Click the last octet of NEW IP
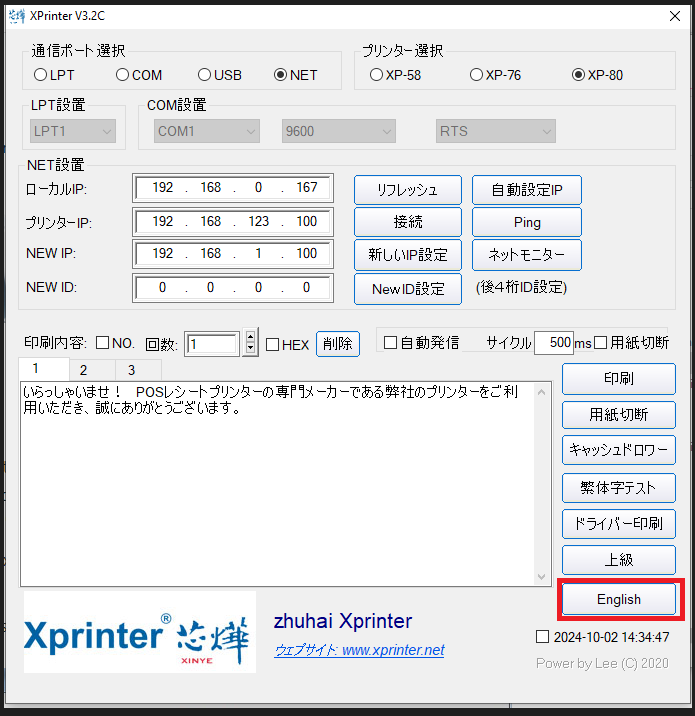The height and width of the screenshot is (716, 695). coord(306,253)
